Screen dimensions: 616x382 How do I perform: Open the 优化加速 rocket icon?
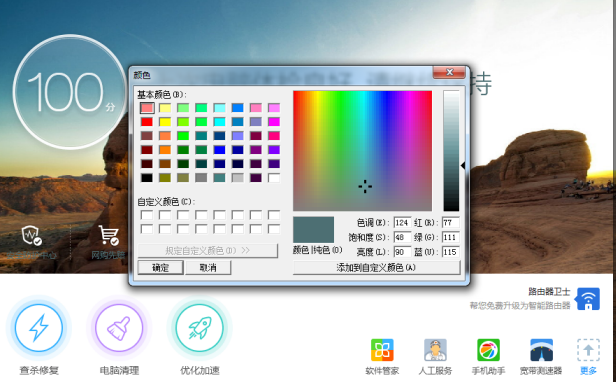(x=200, y=327)
